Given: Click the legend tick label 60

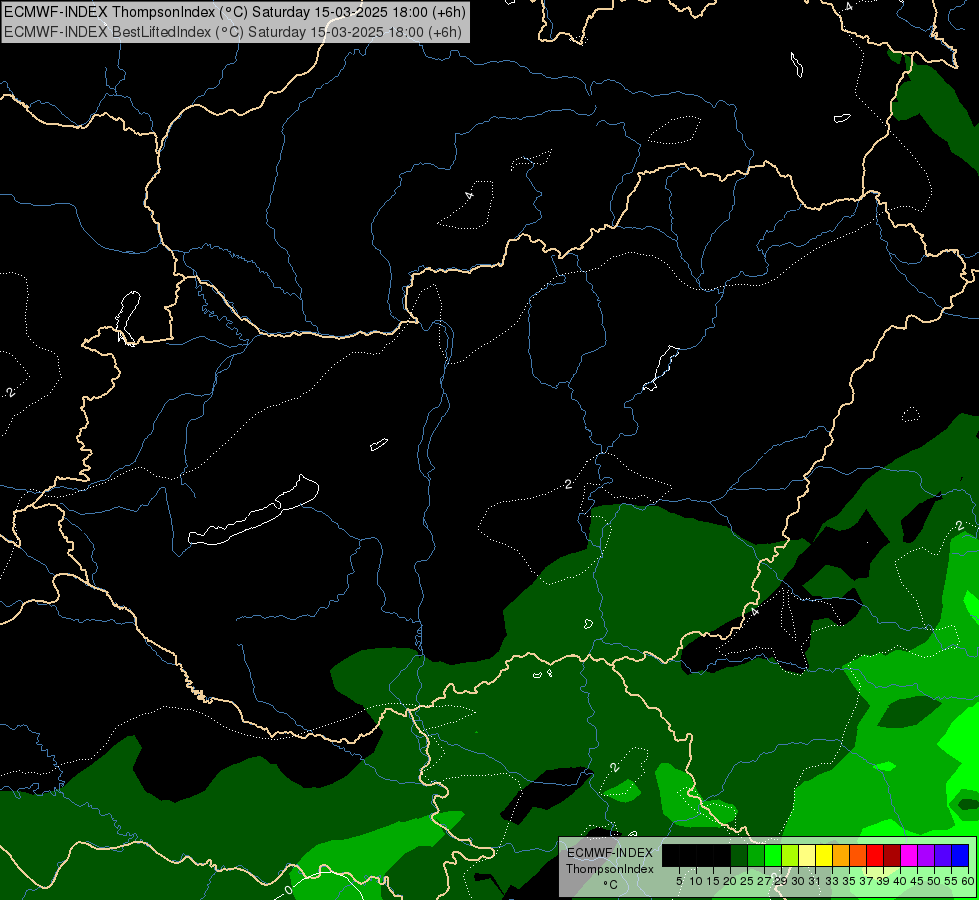Looking at the screenshot, I should coord(968,881).
